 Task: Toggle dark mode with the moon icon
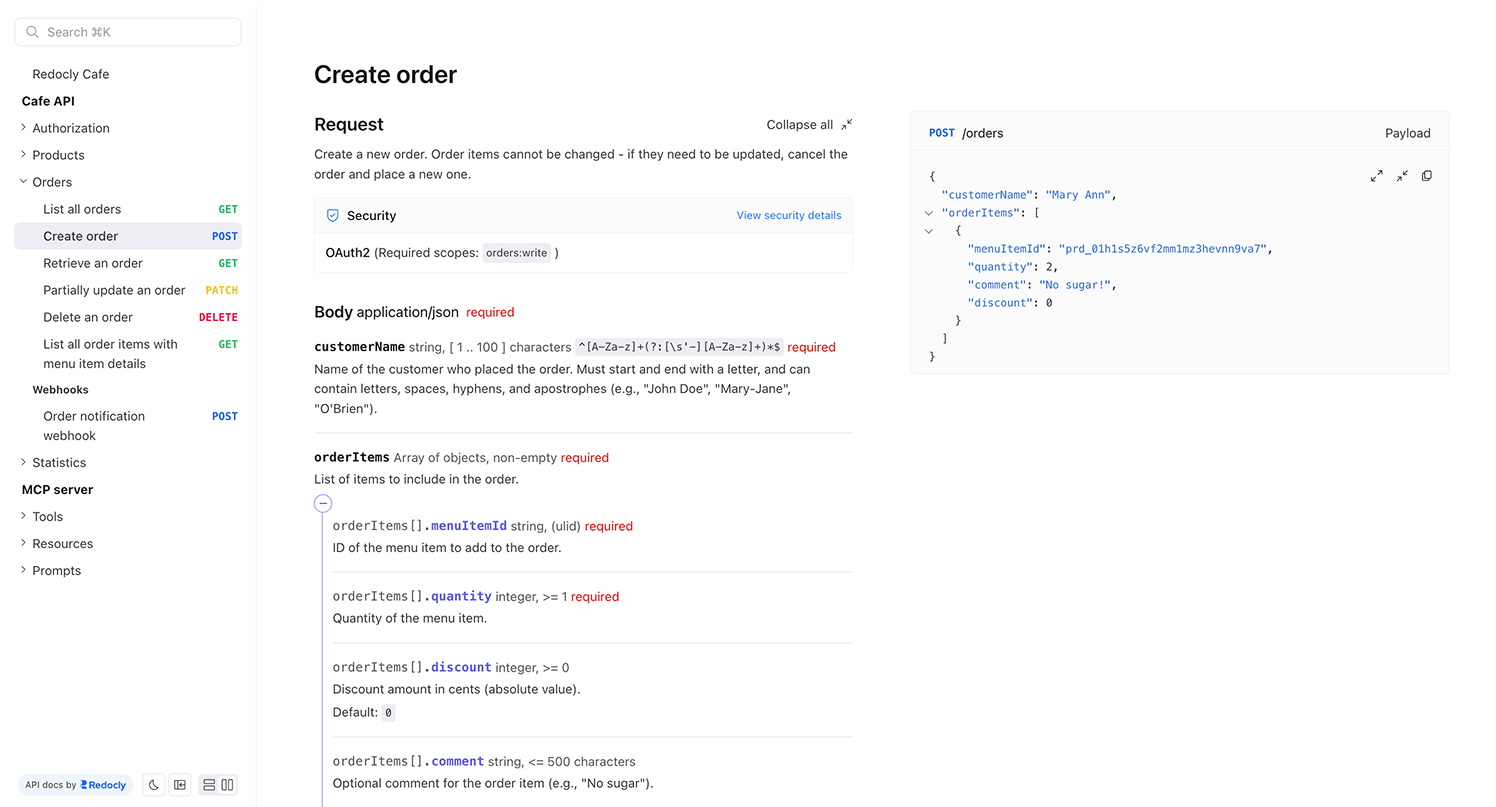pyautogui.click(x=154, y=785)
